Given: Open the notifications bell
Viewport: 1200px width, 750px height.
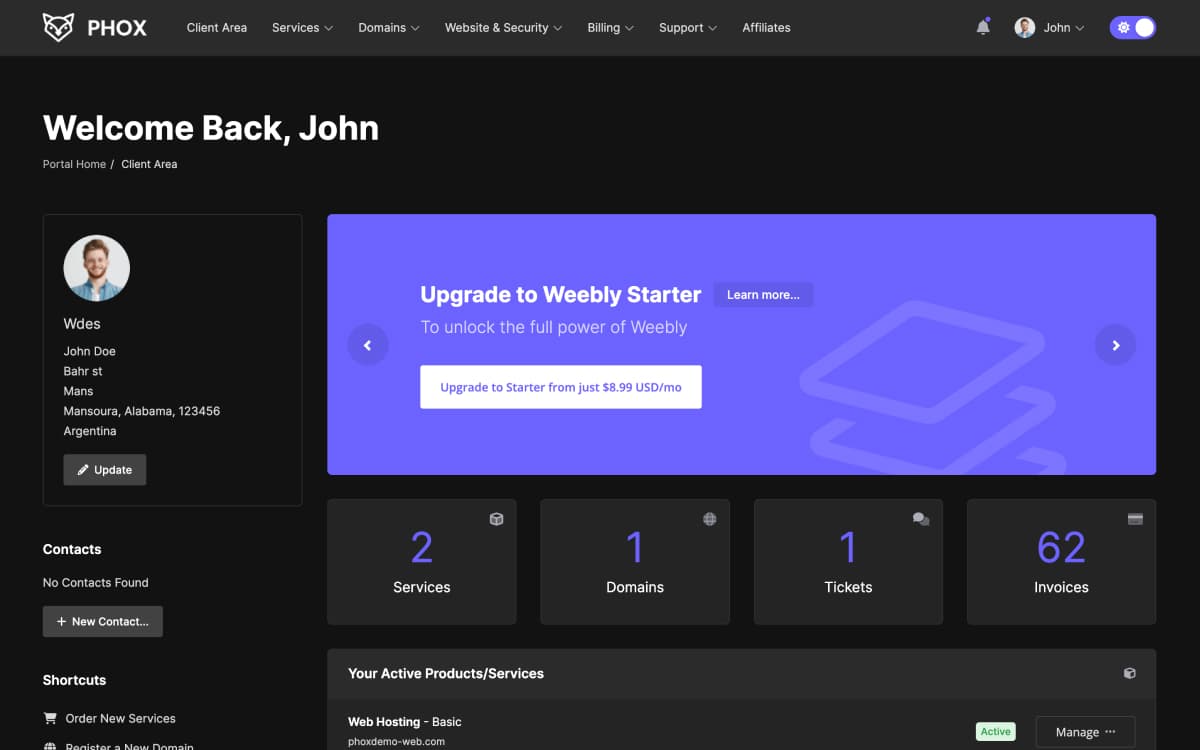Looking at the screenshot, I should coord(983,27).
